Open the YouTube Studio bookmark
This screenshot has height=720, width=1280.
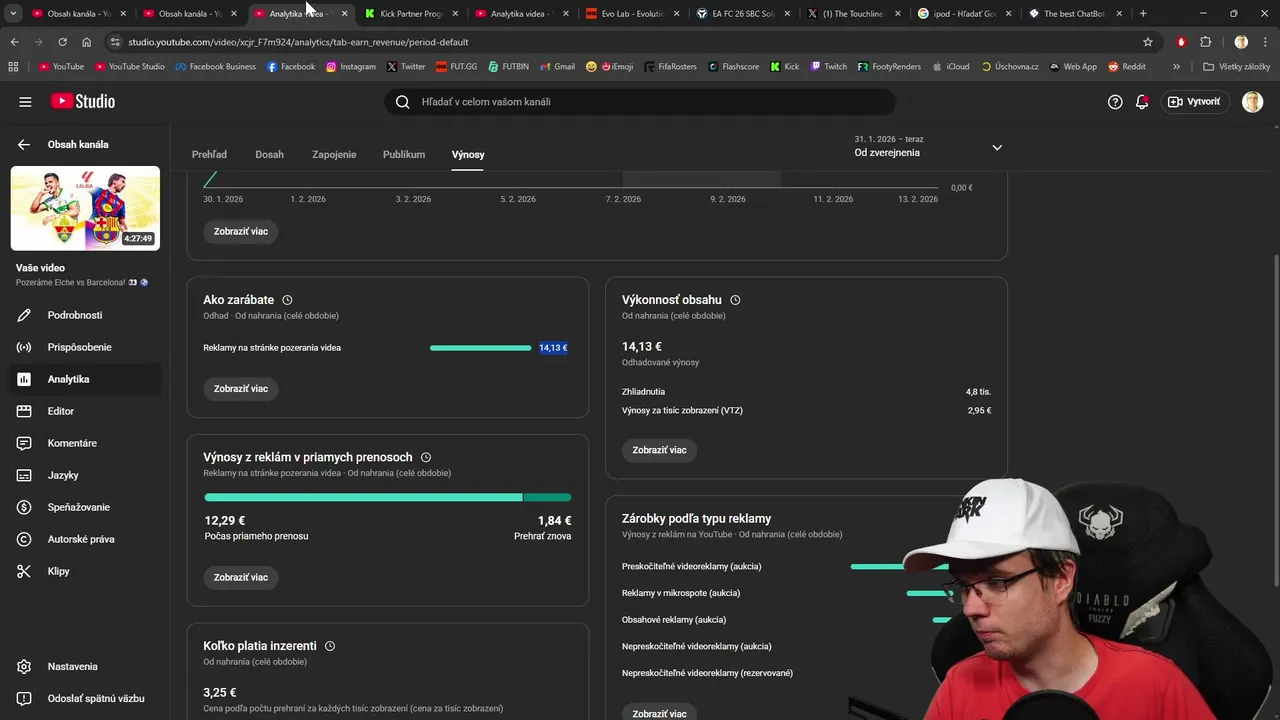click(x=130, y=67)
